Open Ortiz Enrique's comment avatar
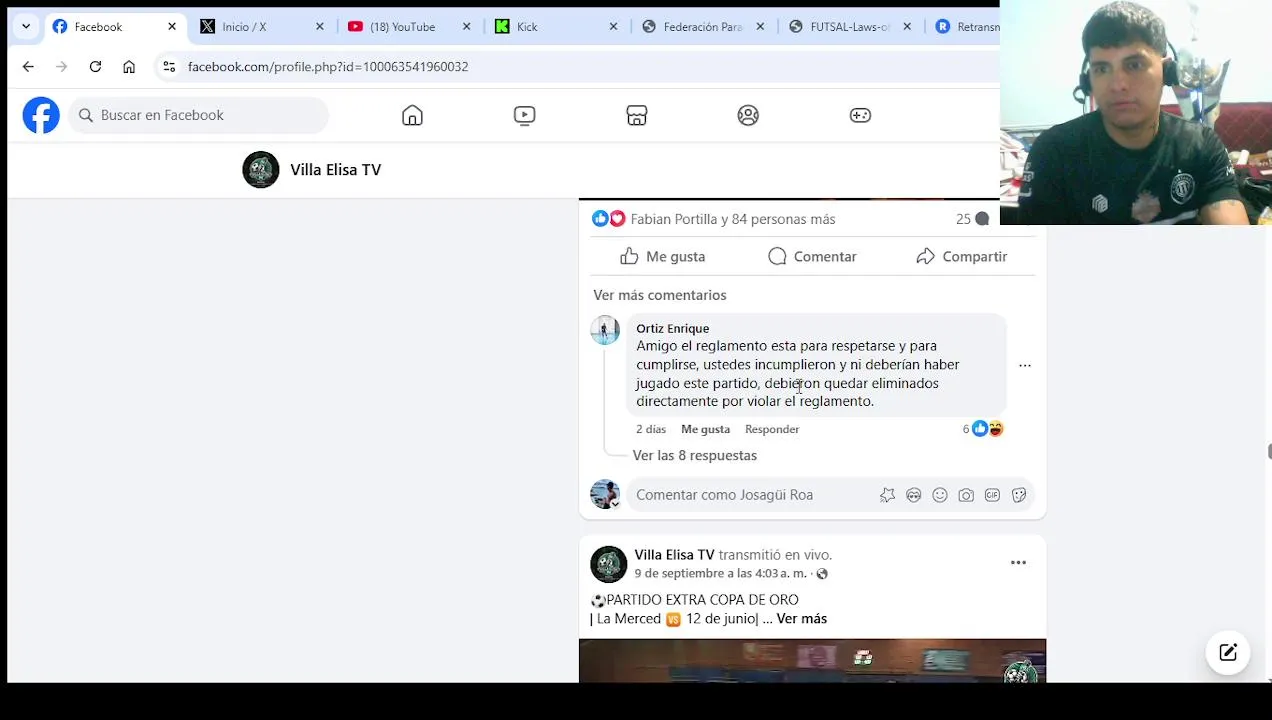Viewport: 1272px width, 720px height. pos(605,329)
